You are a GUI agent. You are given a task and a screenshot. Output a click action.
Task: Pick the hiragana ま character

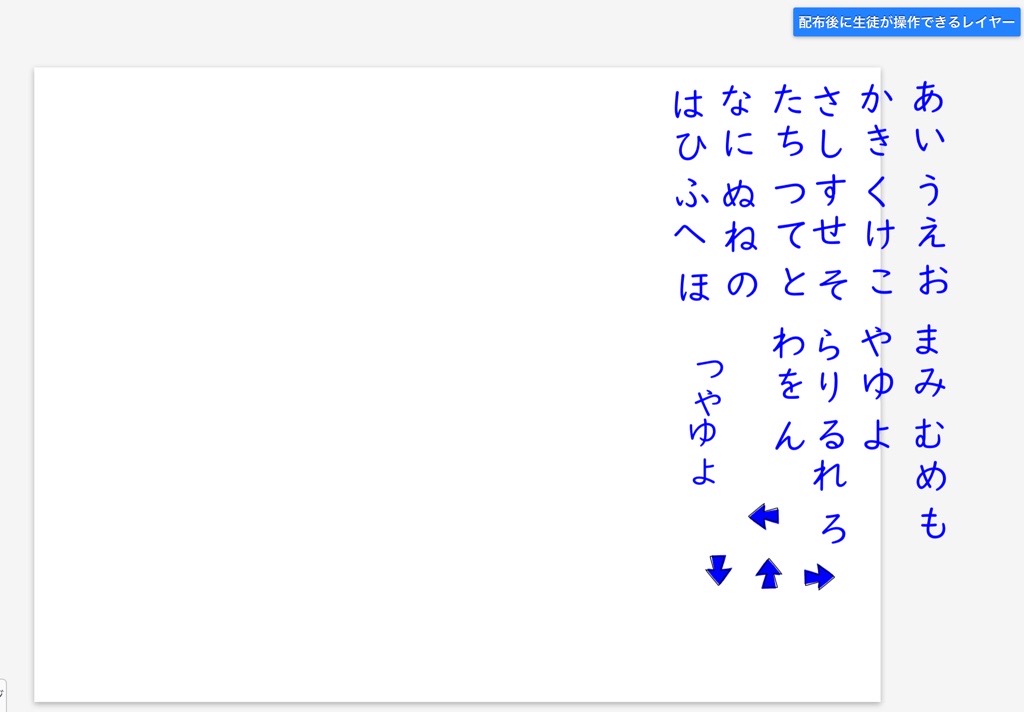pyautogui.click(x=930, y=341)
